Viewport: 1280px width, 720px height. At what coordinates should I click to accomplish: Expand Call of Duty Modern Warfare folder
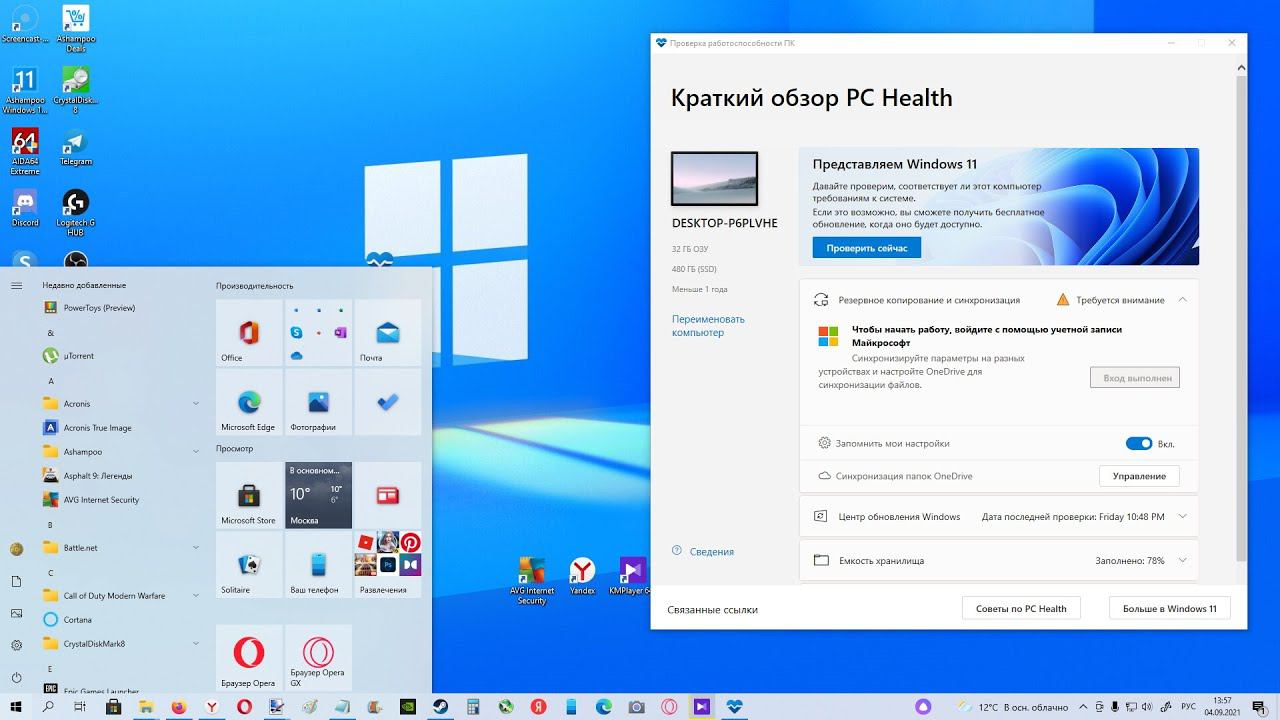tap(123, 596)
